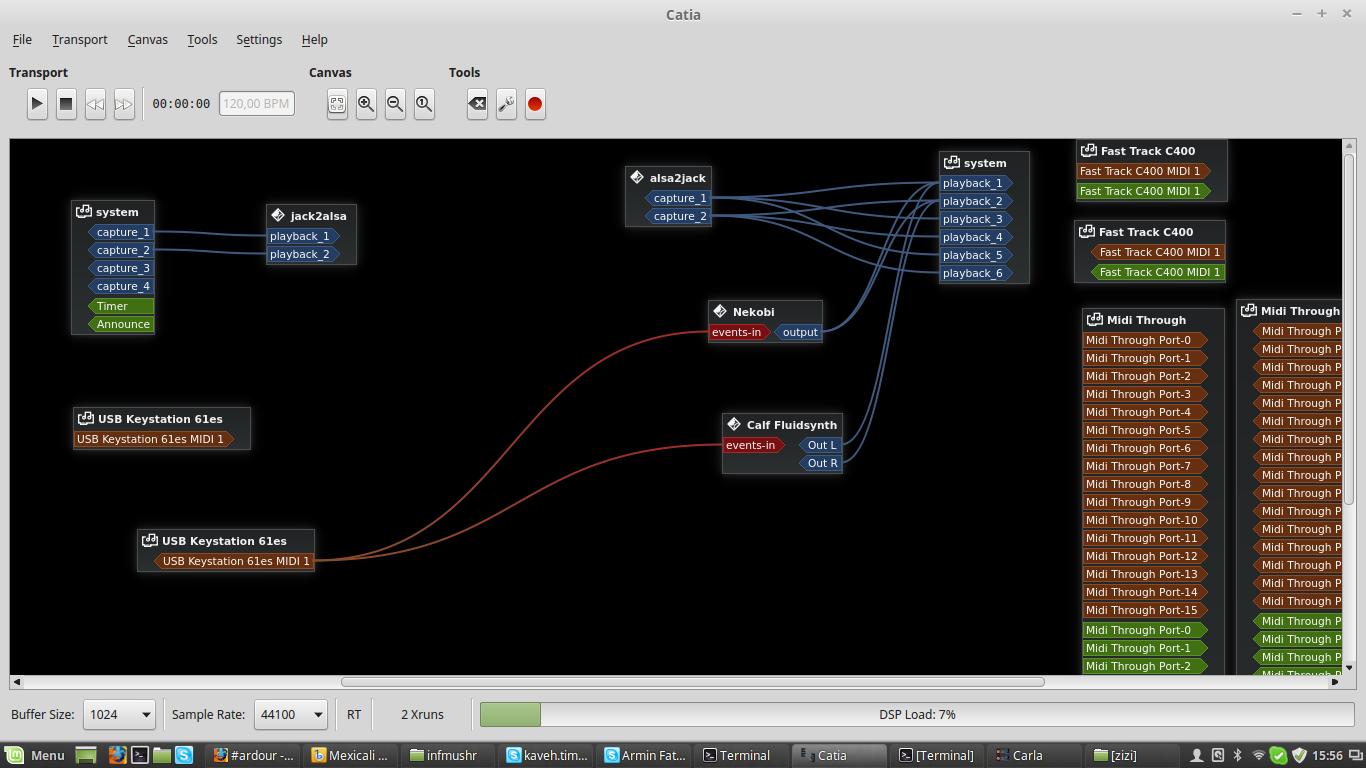This screenshot has height=768, width=1366.
Task: Open the Help menu
Action: (314, 39)
